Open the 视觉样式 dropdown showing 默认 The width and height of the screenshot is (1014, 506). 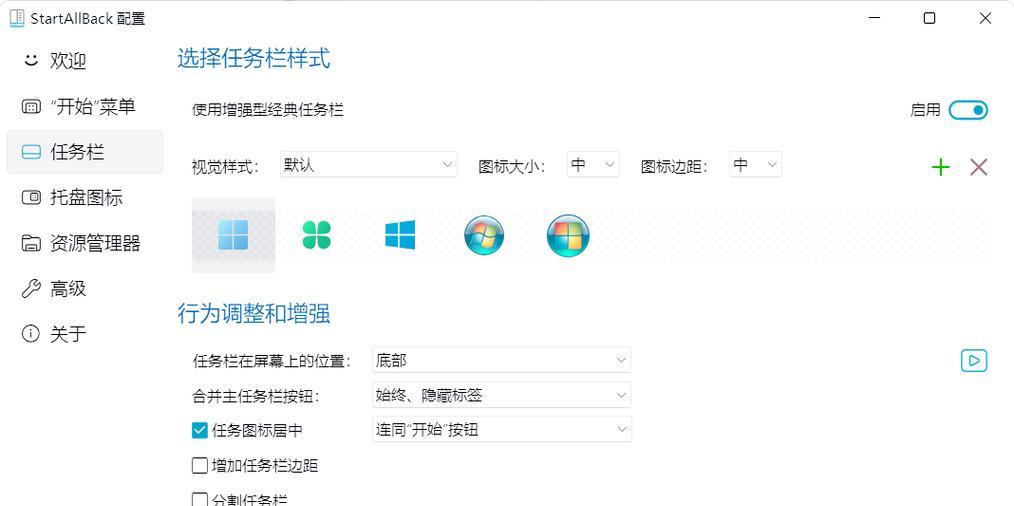(369, 164)
